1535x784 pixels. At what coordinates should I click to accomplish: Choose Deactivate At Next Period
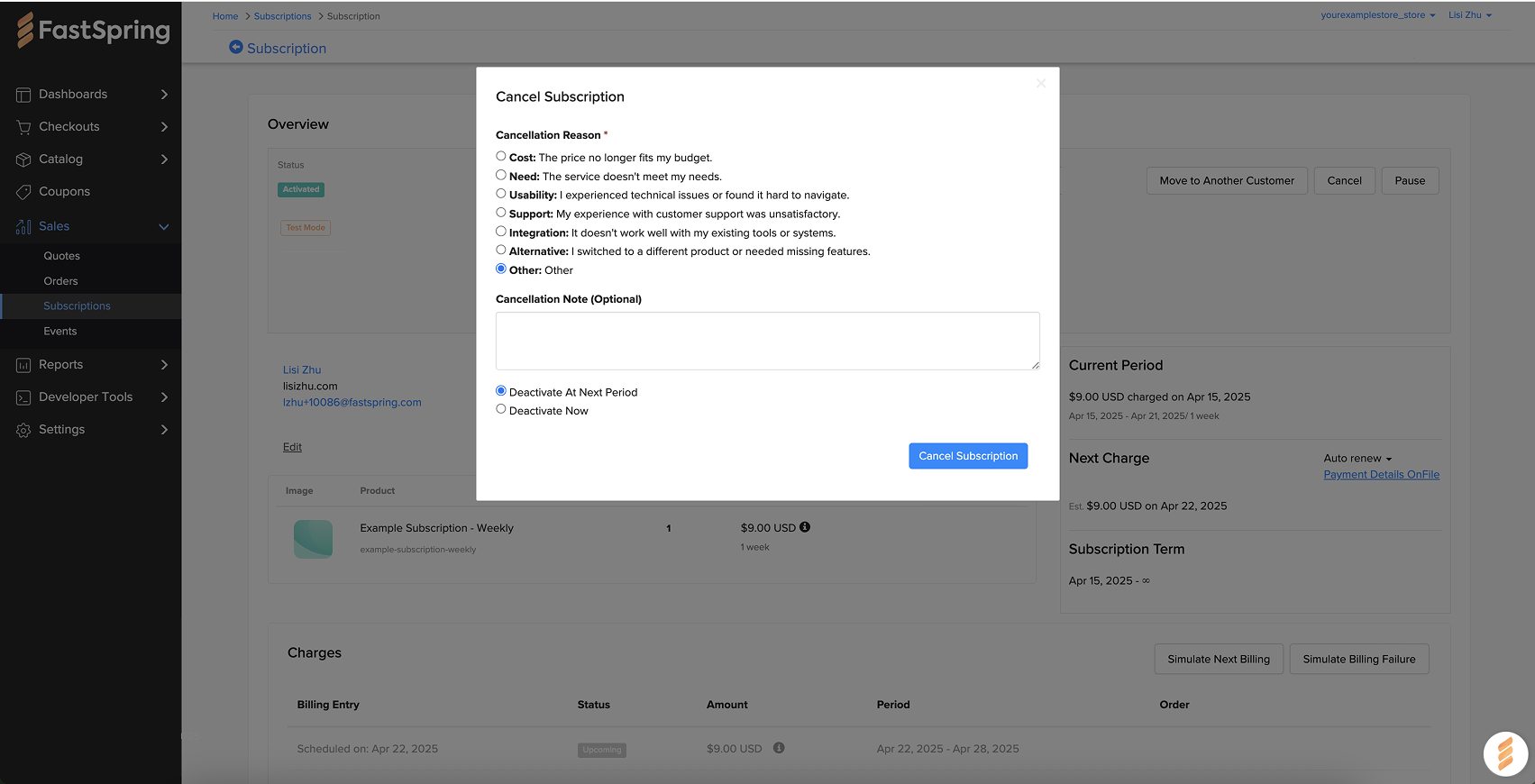point(501,390)
